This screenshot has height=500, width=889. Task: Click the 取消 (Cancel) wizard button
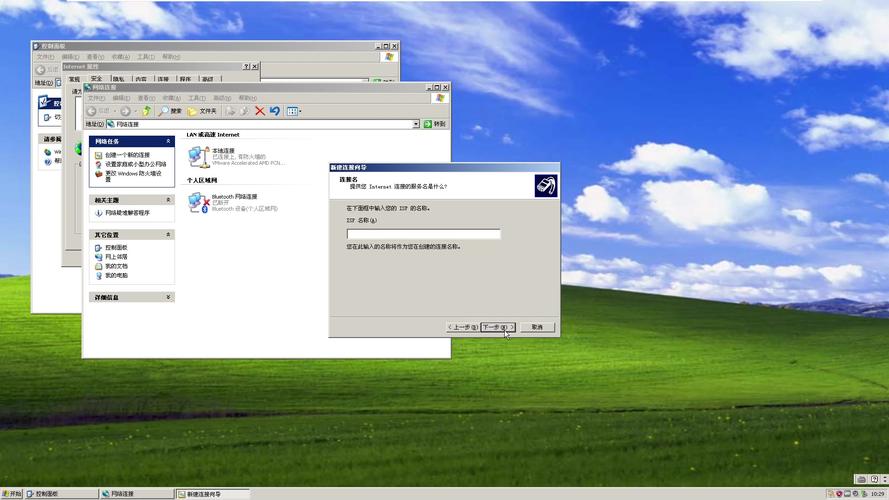coord(537,327)
